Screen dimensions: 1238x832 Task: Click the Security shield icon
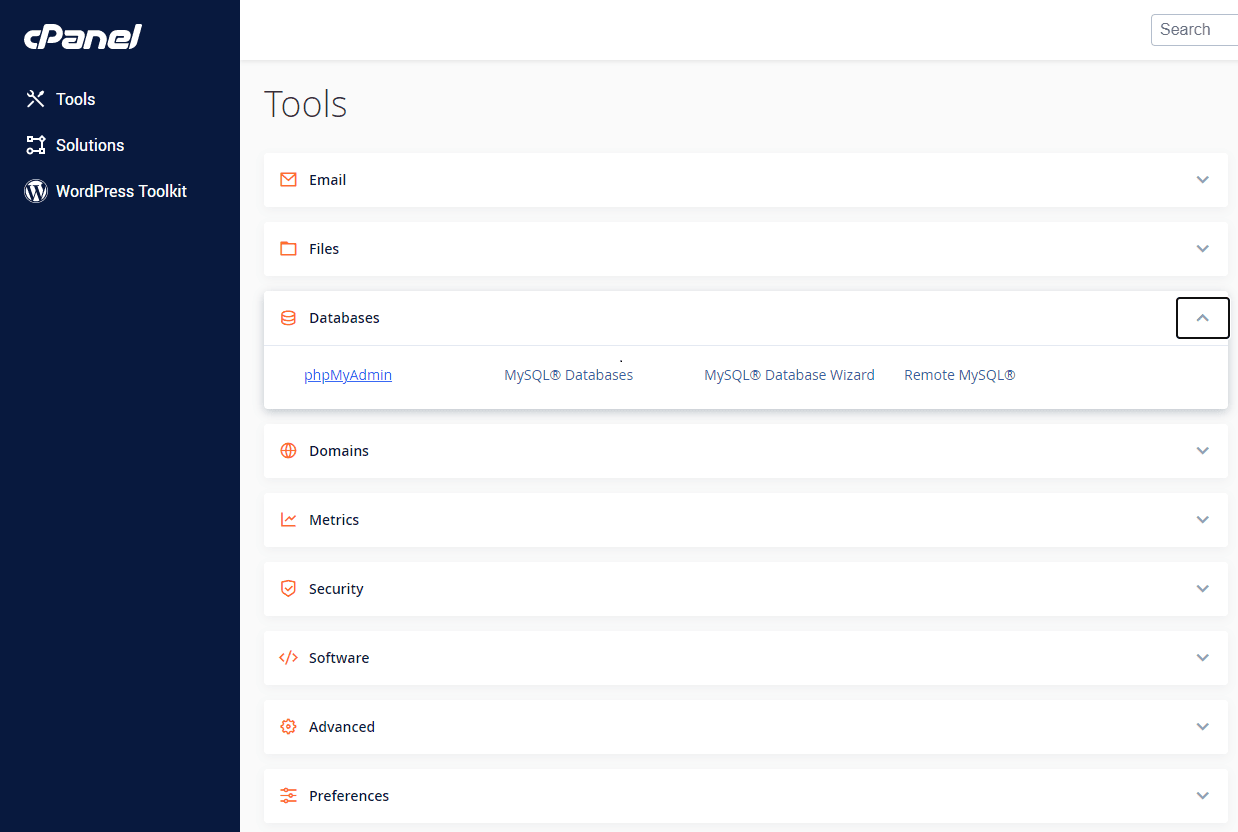288,589
